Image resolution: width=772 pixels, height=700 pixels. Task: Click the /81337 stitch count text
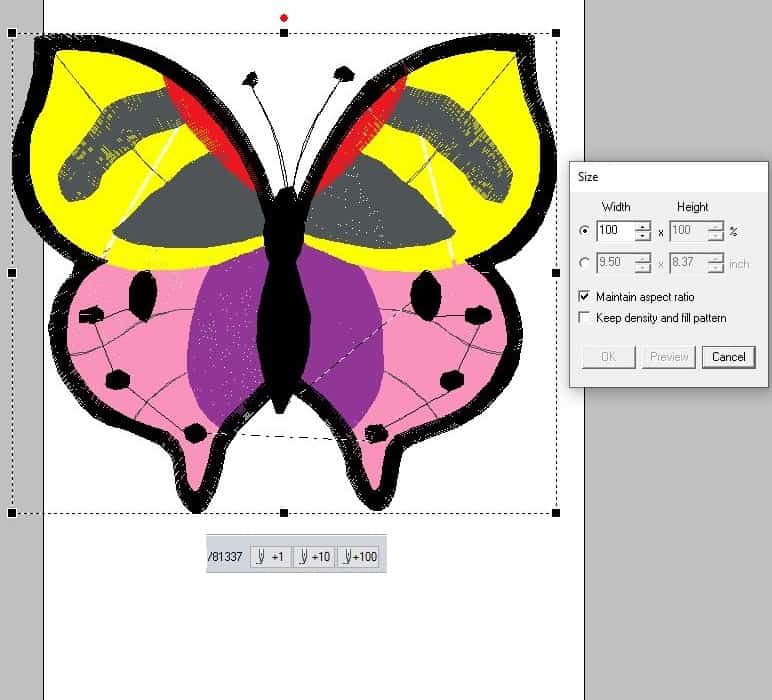(225, 557)
